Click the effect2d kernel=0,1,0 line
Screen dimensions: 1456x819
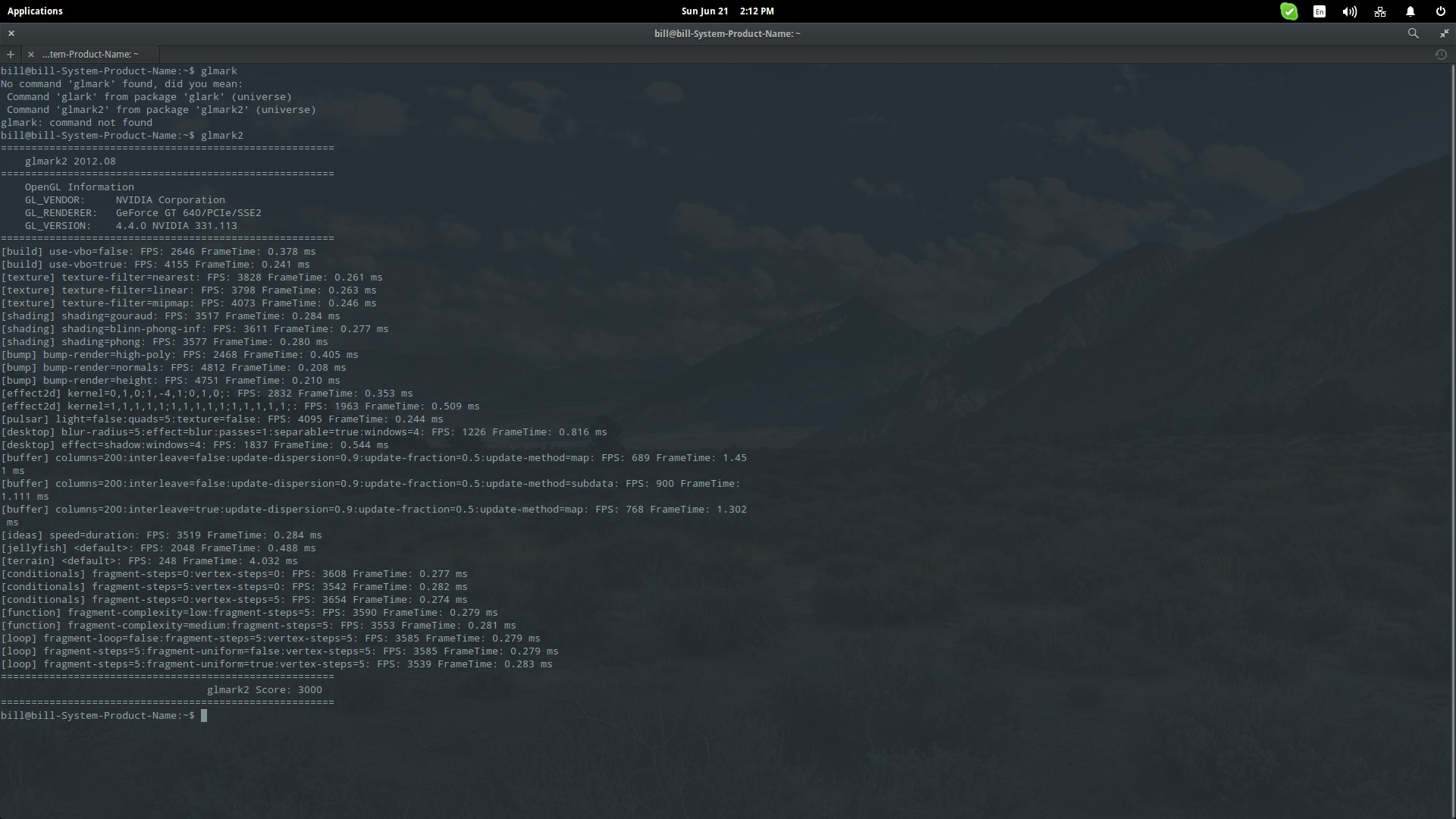pyautogui.click(x=207, y=393)
